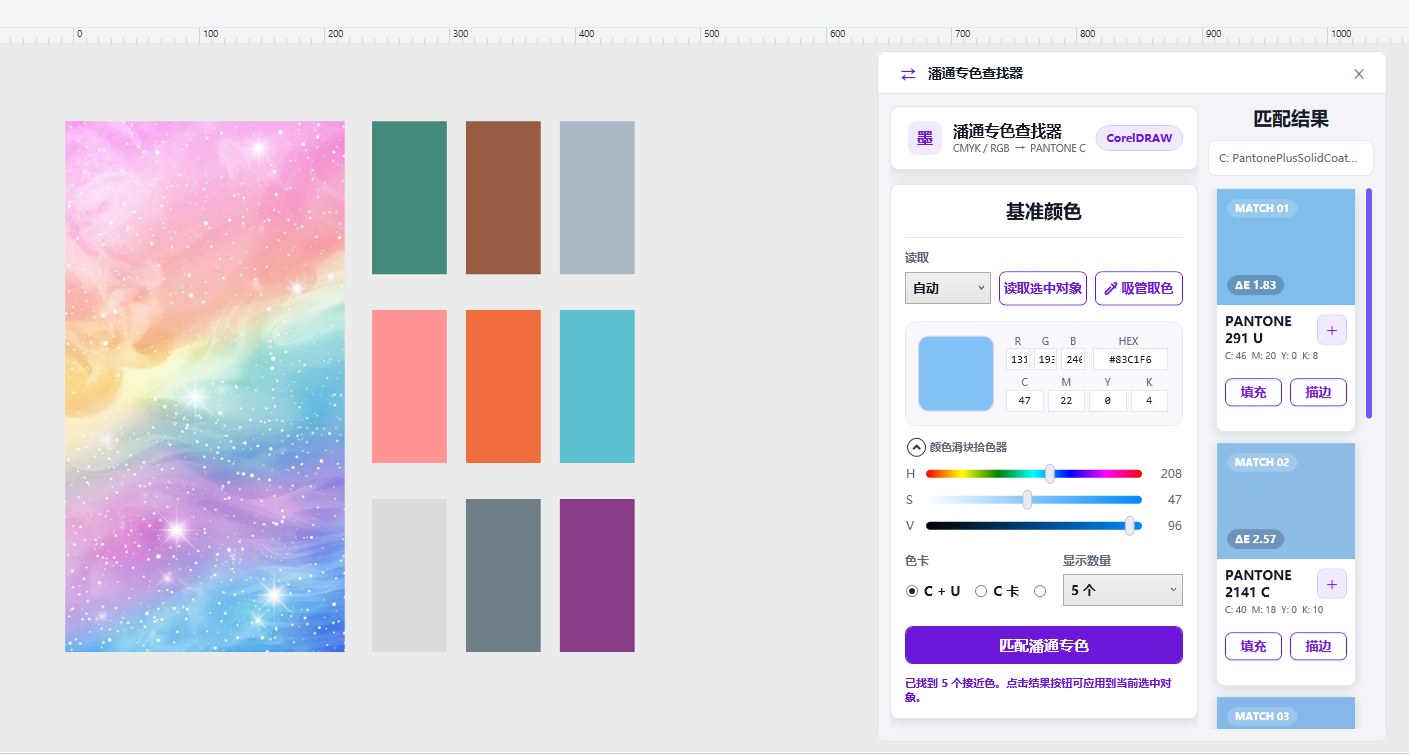
Task: Click 描边 for PANTONE 291 U
Action: point(1318,392)
